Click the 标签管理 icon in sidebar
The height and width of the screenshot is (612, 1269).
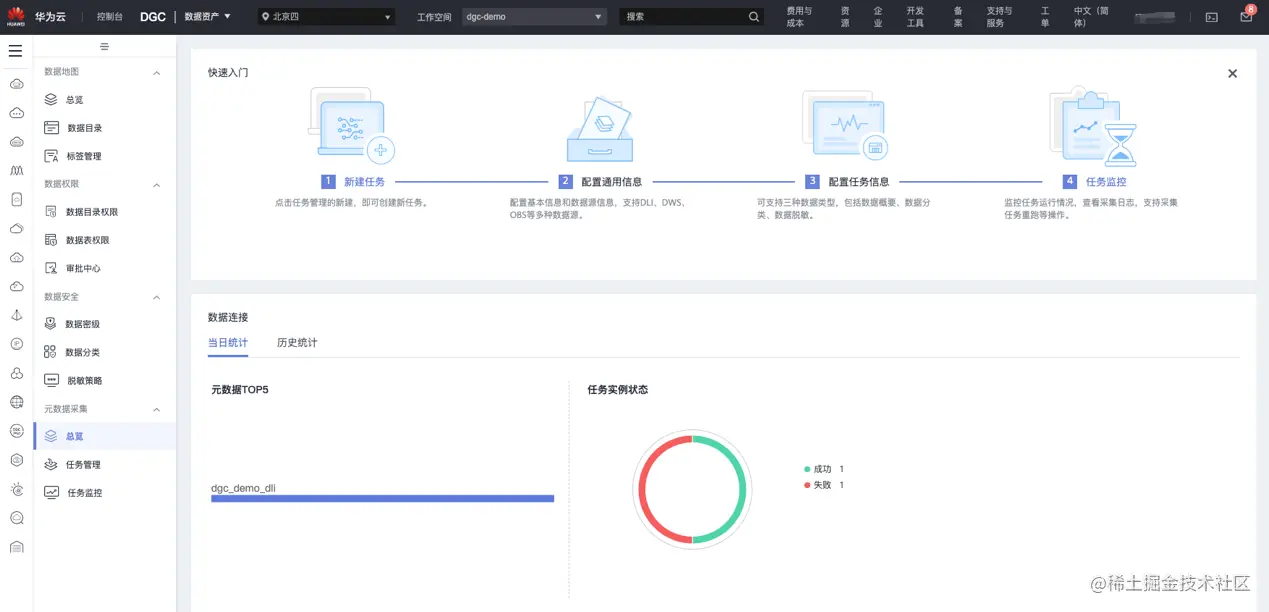point(51,156)
